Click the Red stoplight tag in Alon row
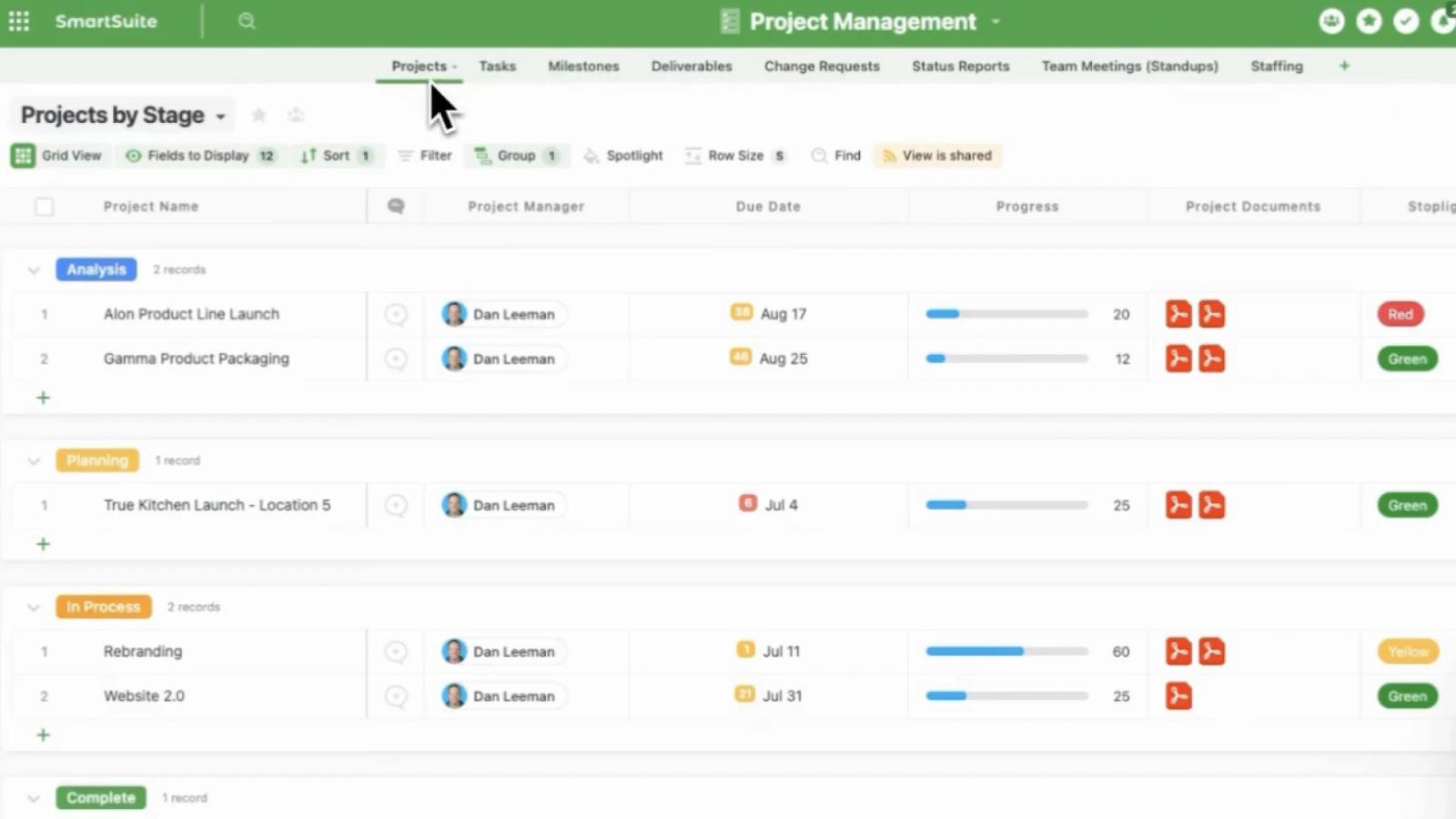Viewport: 1456px width, 819px height. click(1400, 314)
